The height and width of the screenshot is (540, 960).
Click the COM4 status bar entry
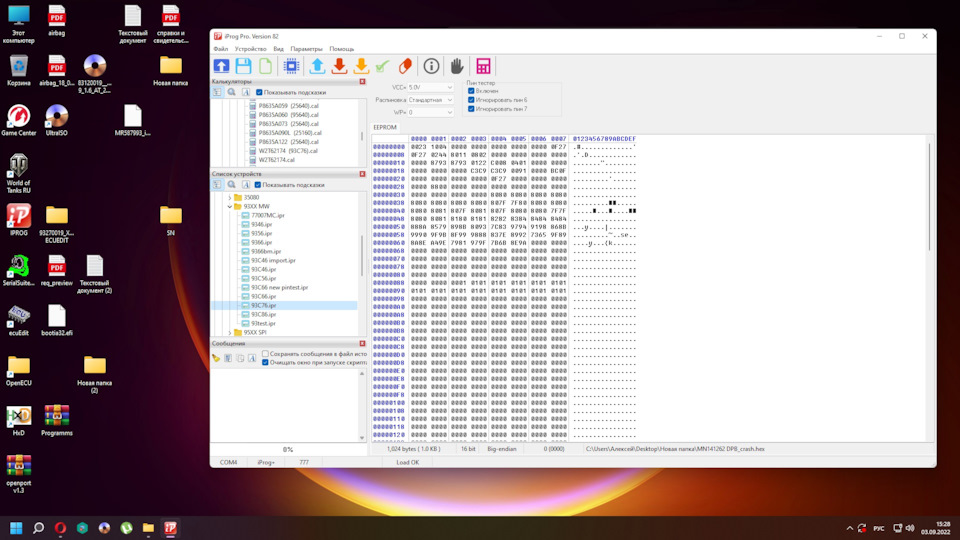[228, 462]
